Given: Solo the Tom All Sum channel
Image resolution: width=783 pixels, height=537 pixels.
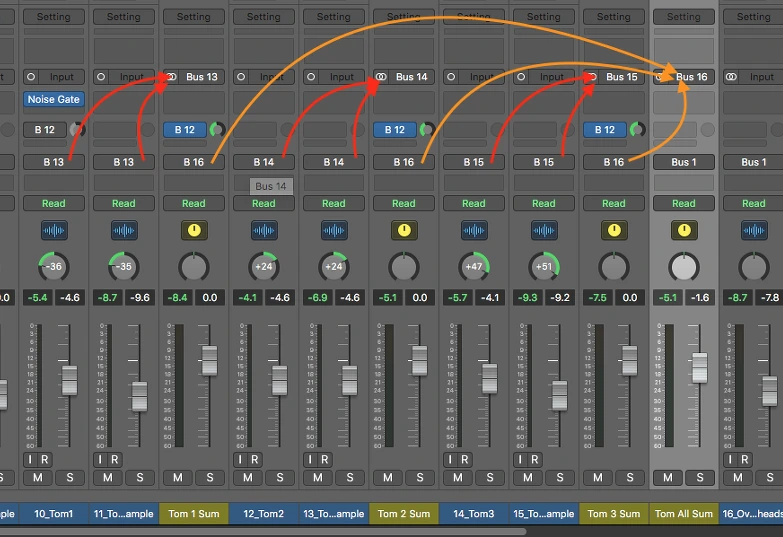Looking at the screenshot, I should point(700,478).
